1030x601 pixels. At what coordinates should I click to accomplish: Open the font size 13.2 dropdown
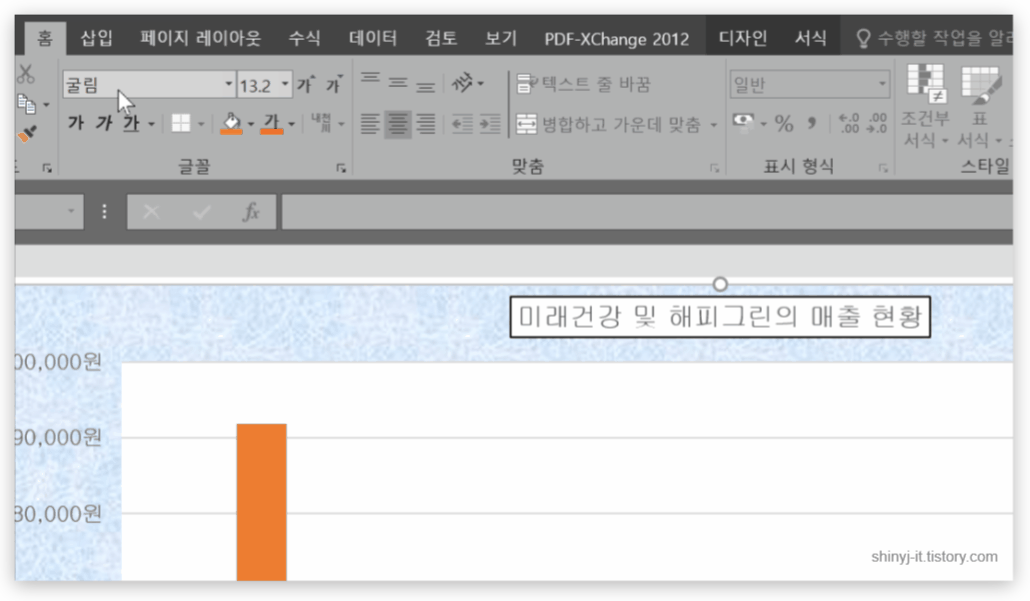click(x=284, y=85)
